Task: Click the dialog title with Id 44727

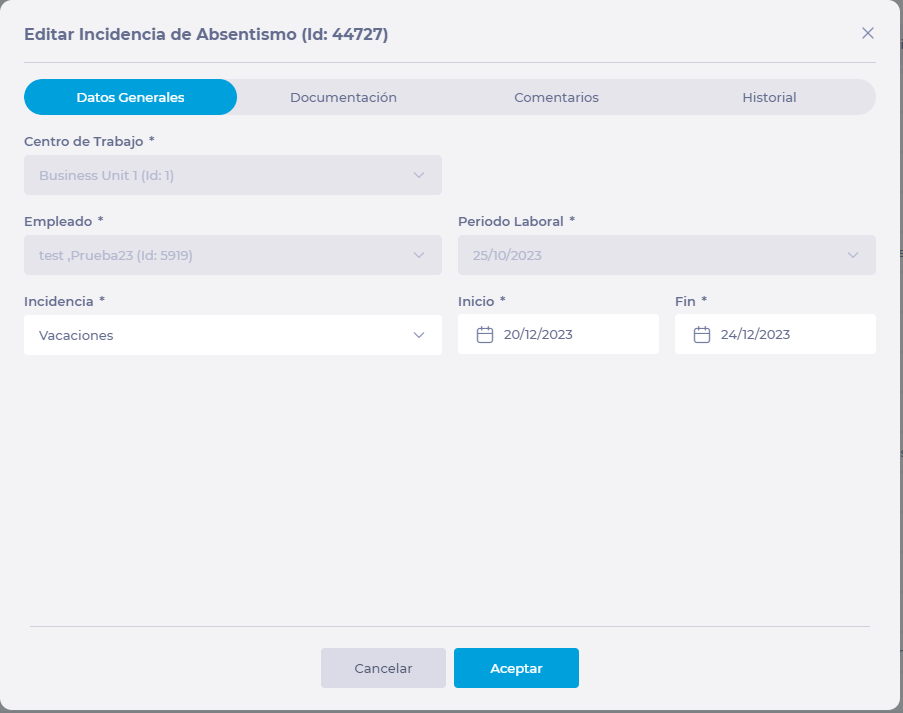Action: point(206,34)
